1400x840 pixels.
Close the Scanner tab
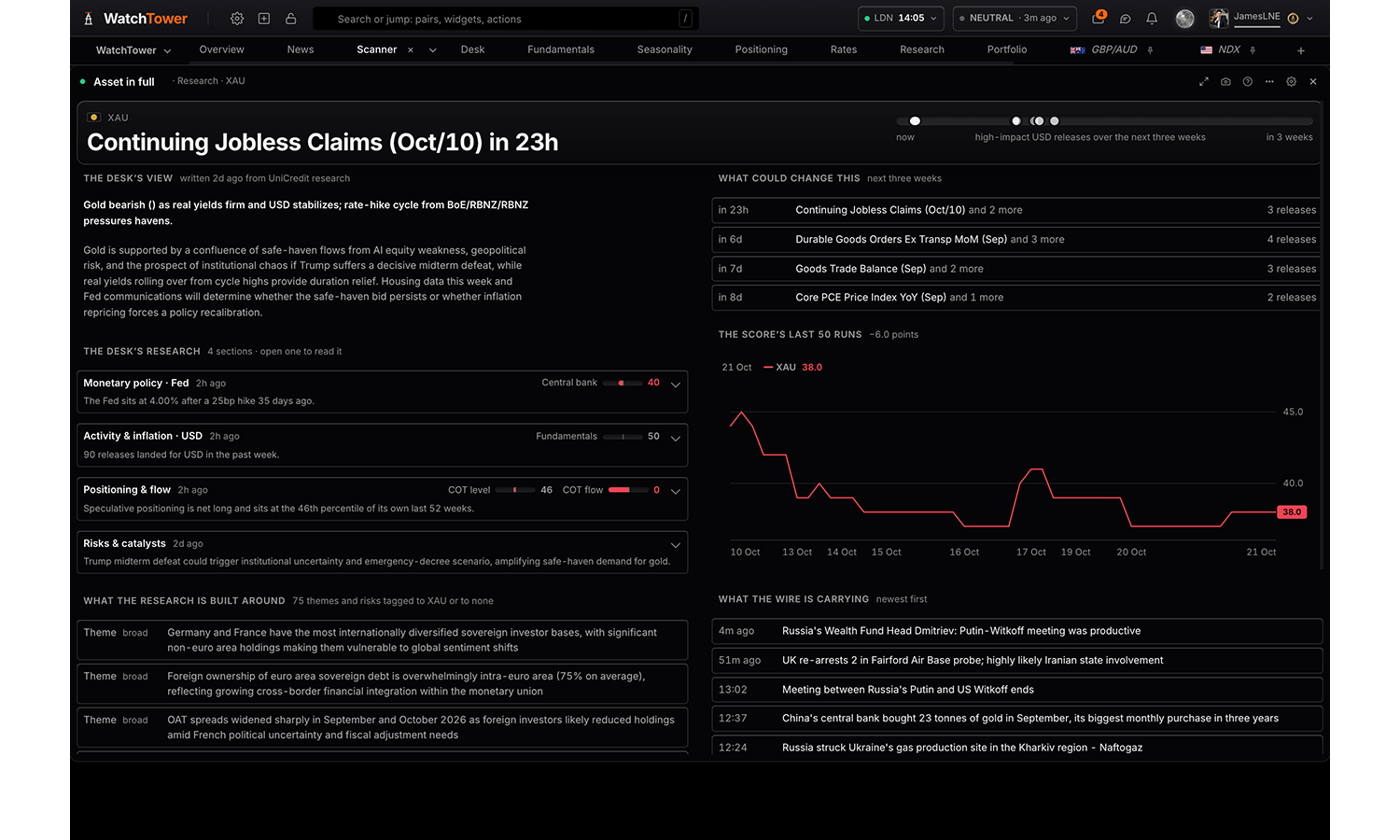[x=411, y=50]
